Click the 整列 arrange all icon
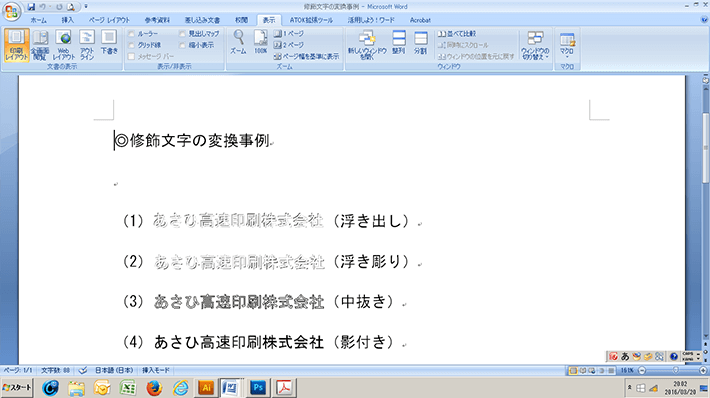The width and height of the screenshot is (710, 398). 398,43
